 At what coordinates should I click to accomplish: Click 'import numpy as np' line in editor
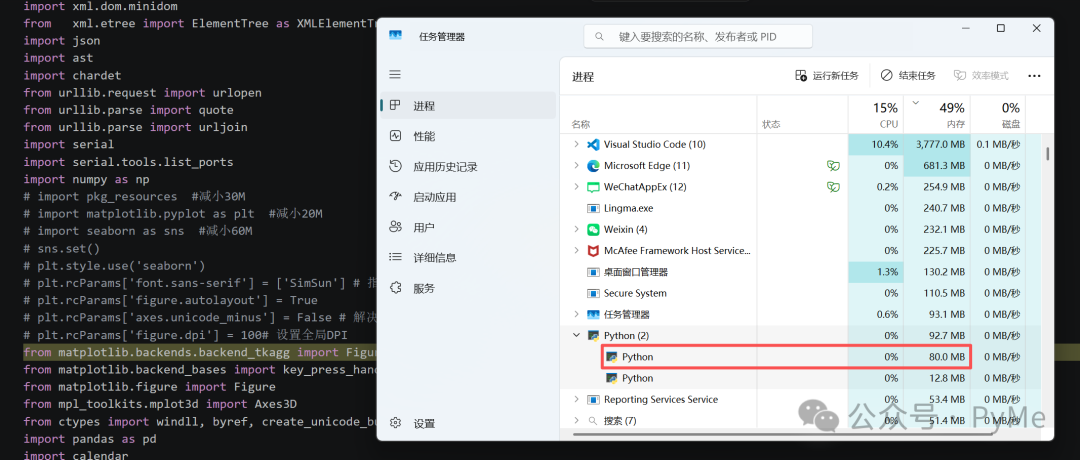tap(87, 179)
